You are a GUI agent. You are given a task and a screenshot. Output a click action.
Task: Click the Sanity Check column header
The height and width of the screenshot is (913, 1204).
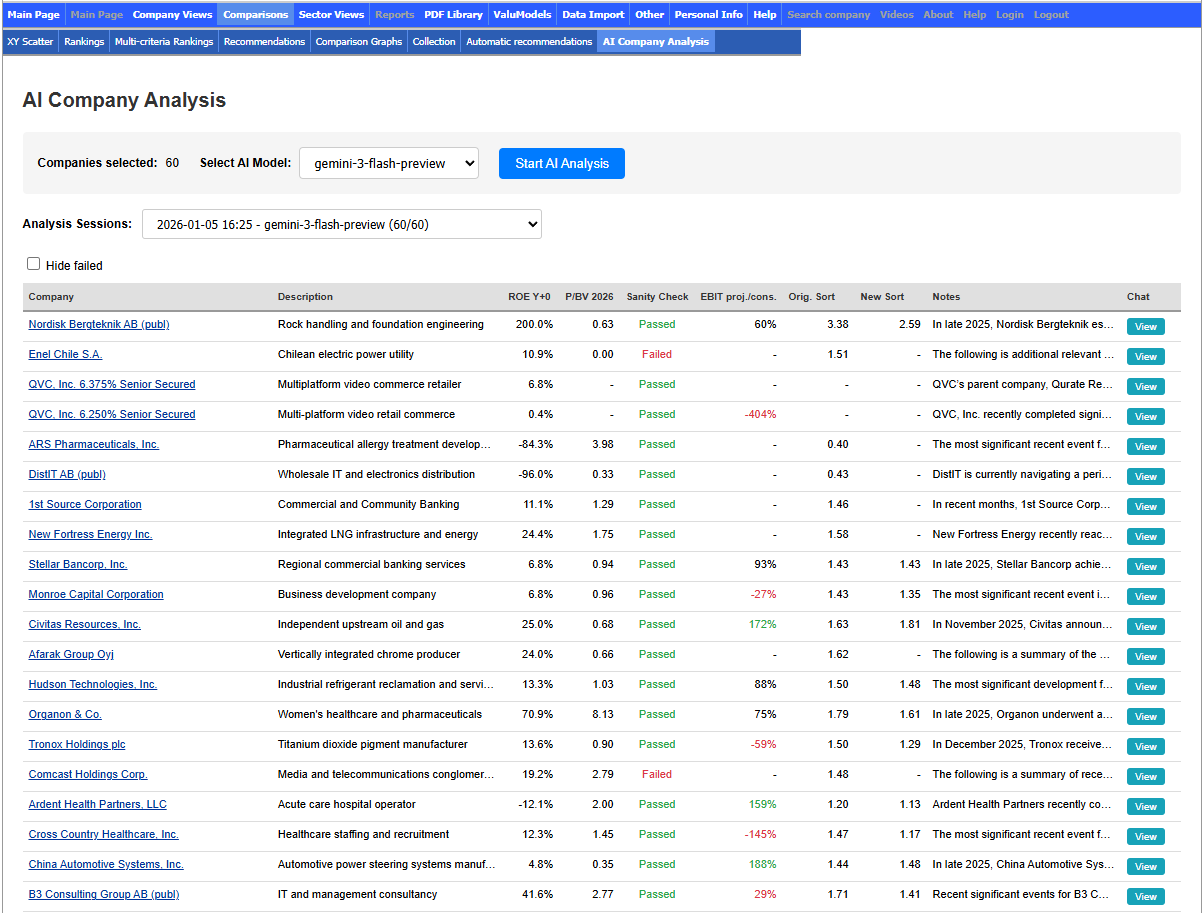[x=657, y=296]
